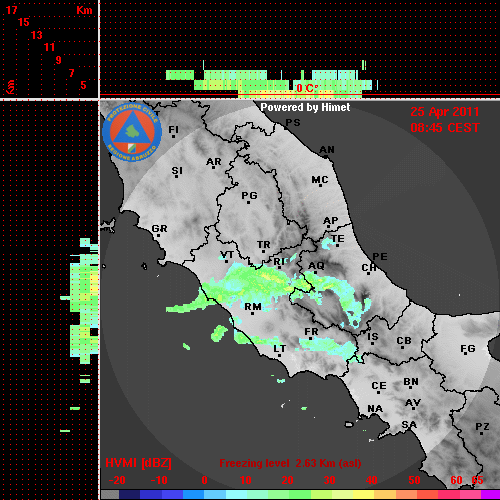Click the 'Powered by Himet' text
The image size is (500, 500).
pos(305,107)
